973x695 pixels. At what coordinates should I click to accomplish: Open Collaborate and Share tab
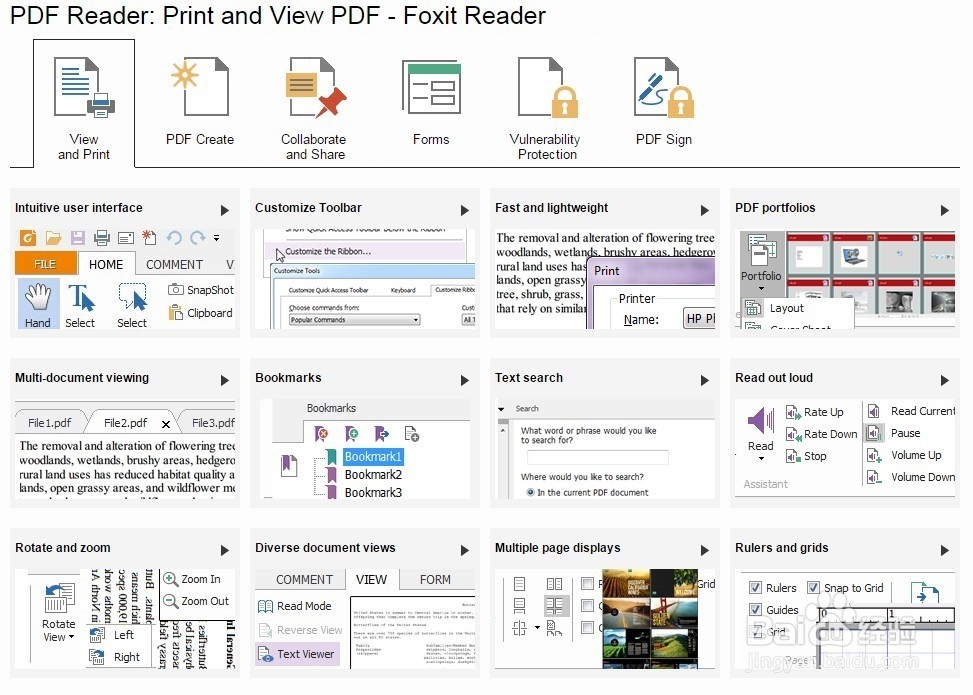[x=314, y=108]
